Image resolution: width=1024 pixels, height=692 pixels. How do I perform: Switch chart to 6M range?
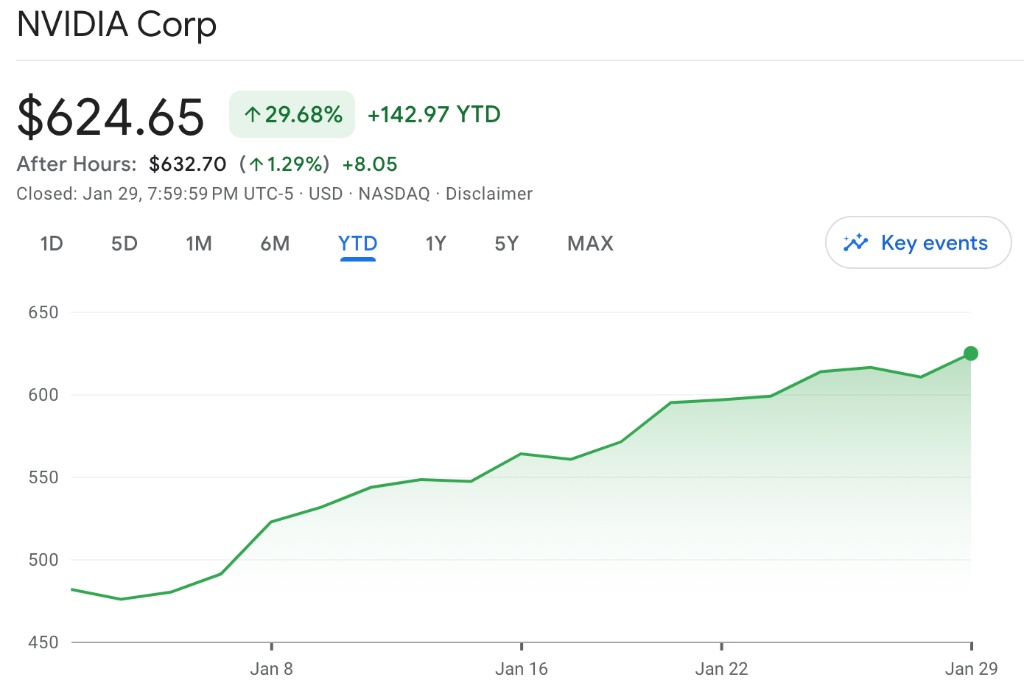[x=275, y=243]
